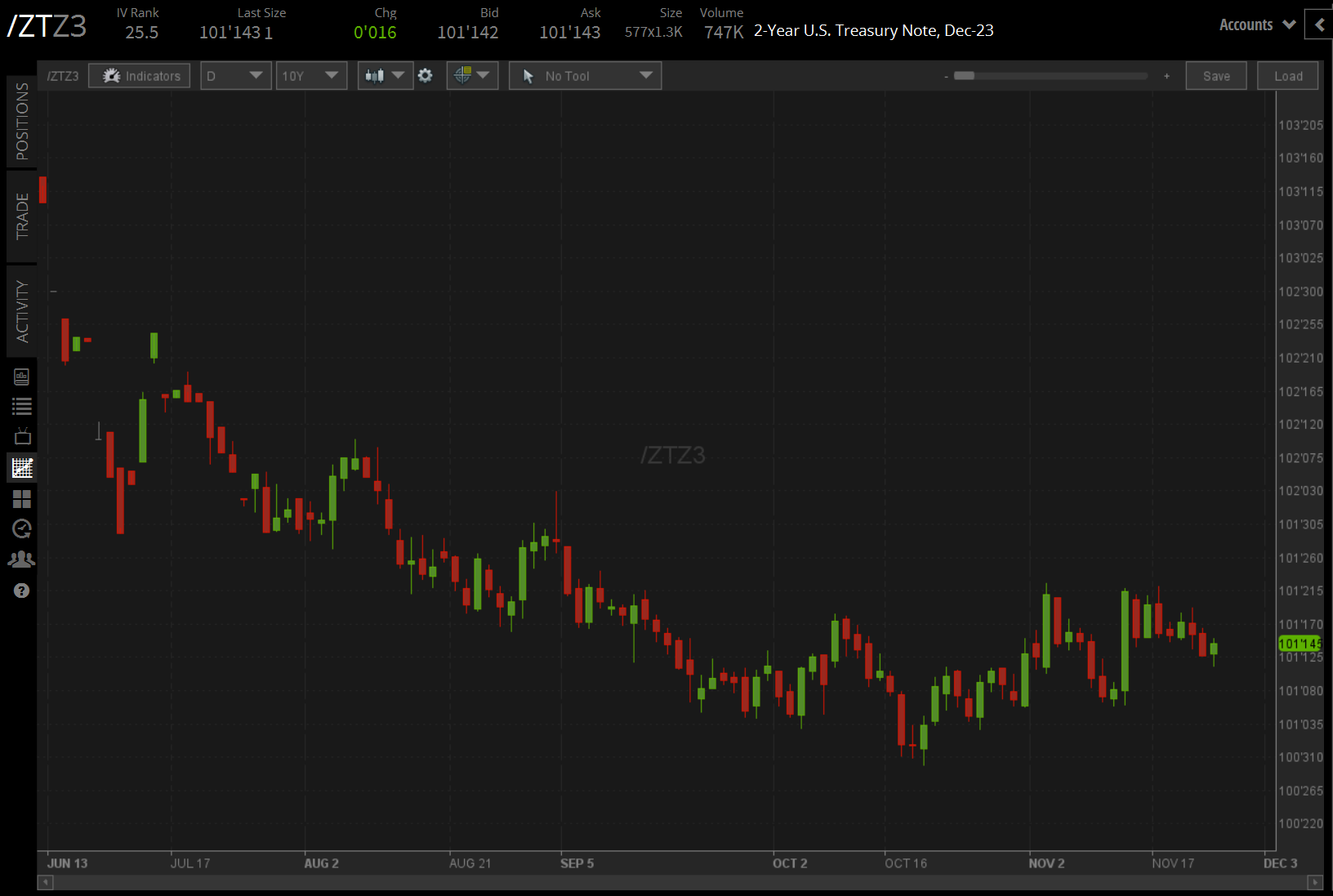
Task: Open the clock history icon
Action: click(x=22, y=529)
